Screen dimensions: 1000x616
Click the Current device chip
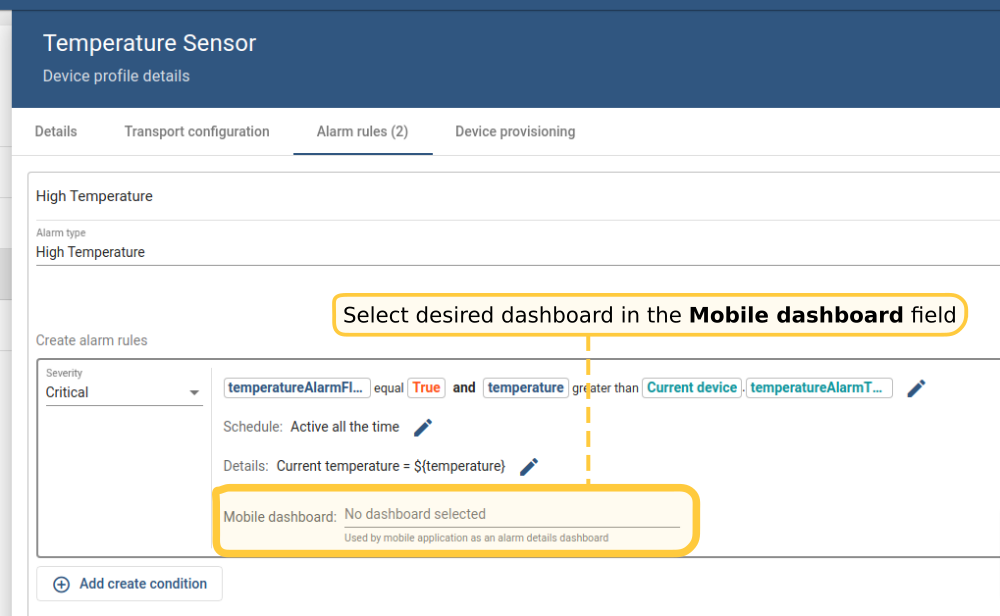click(x=691, y=388)
